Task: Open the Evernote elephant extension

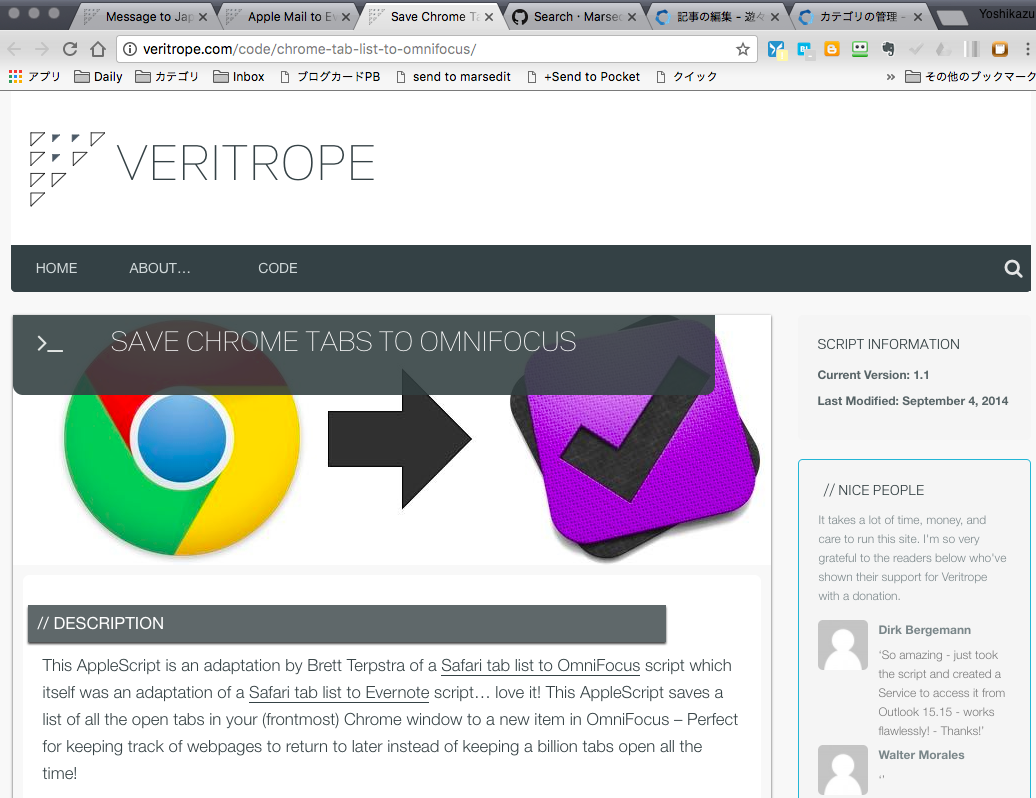Action: coord(888,49)
